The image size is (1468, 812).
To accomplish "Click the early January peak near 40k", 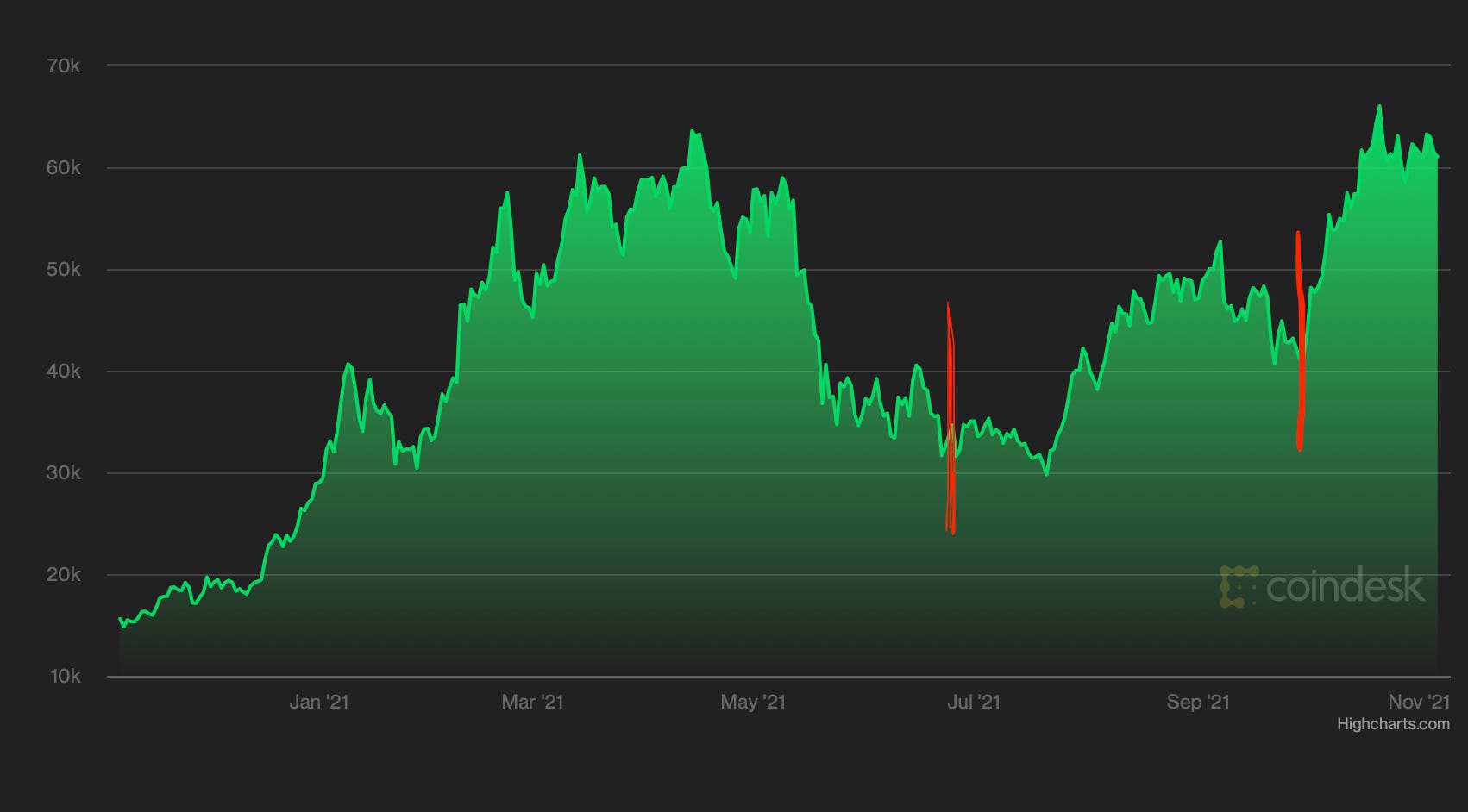I will tap(348, 364).
